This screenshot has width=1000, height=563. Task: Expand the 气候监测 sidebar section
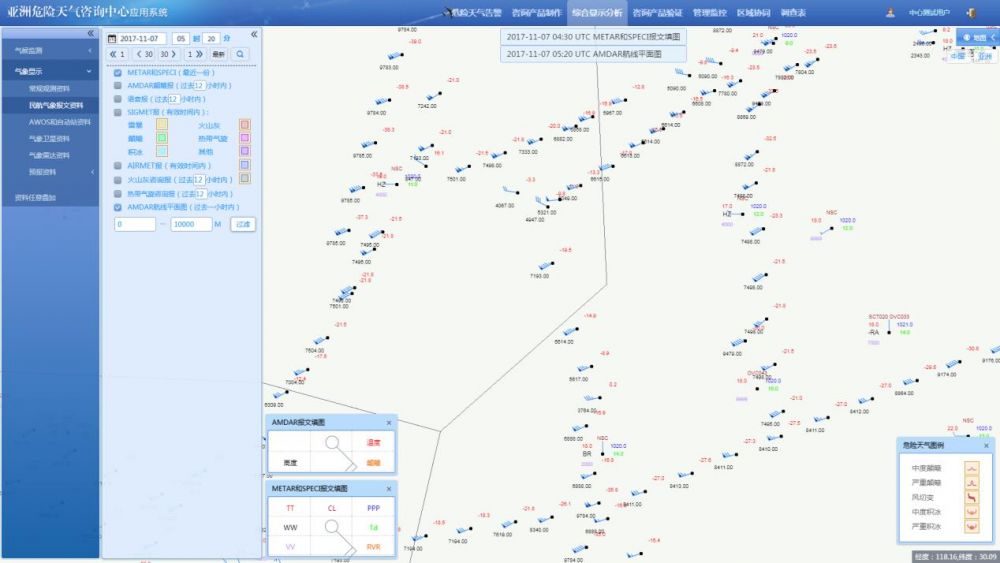(x=49, y=50)
